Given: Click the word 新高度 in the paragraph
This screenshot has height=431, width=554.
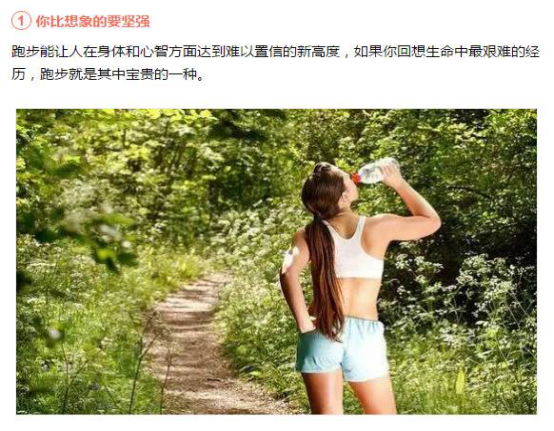Looking at the screenshot, I should (318, 52).
